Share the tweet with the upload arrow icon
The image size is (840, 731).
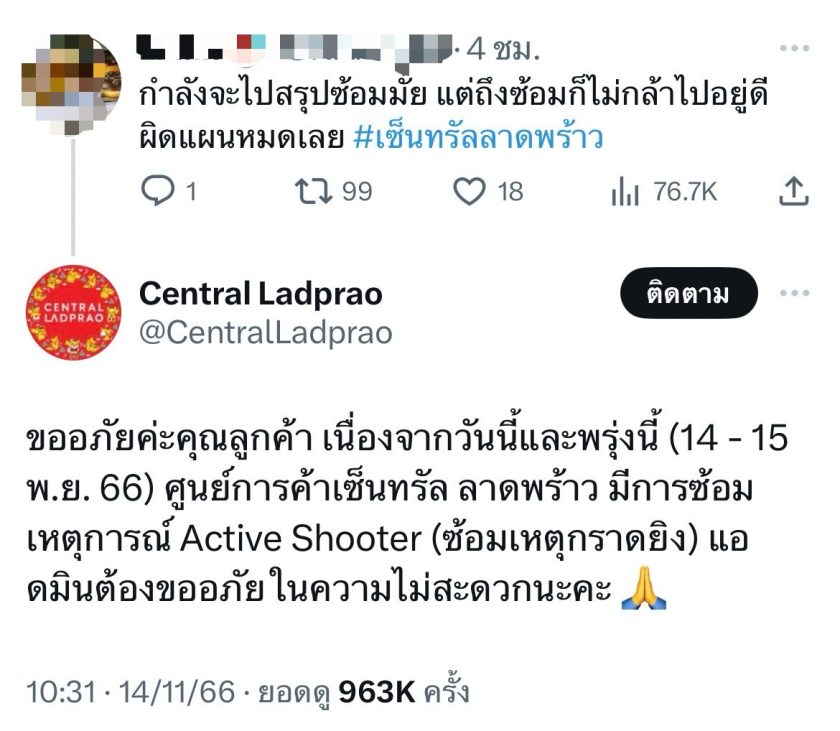793,191
